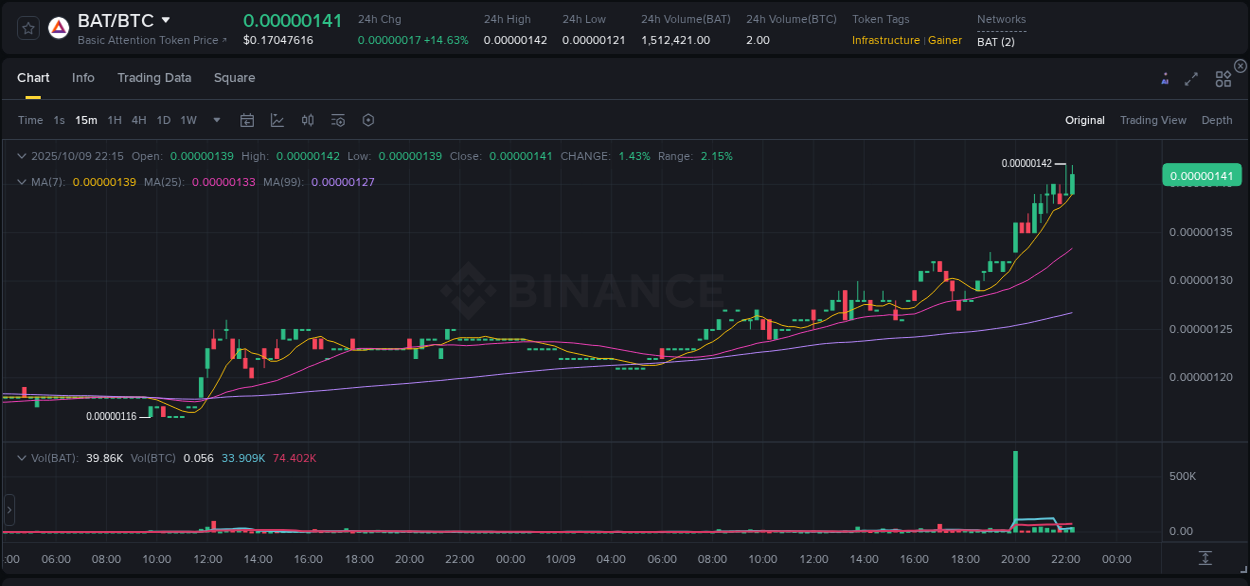Open the extra timeframes dropdown arrow
Image resolution: width=1250 pixels, height=586 pixels.
215,120
